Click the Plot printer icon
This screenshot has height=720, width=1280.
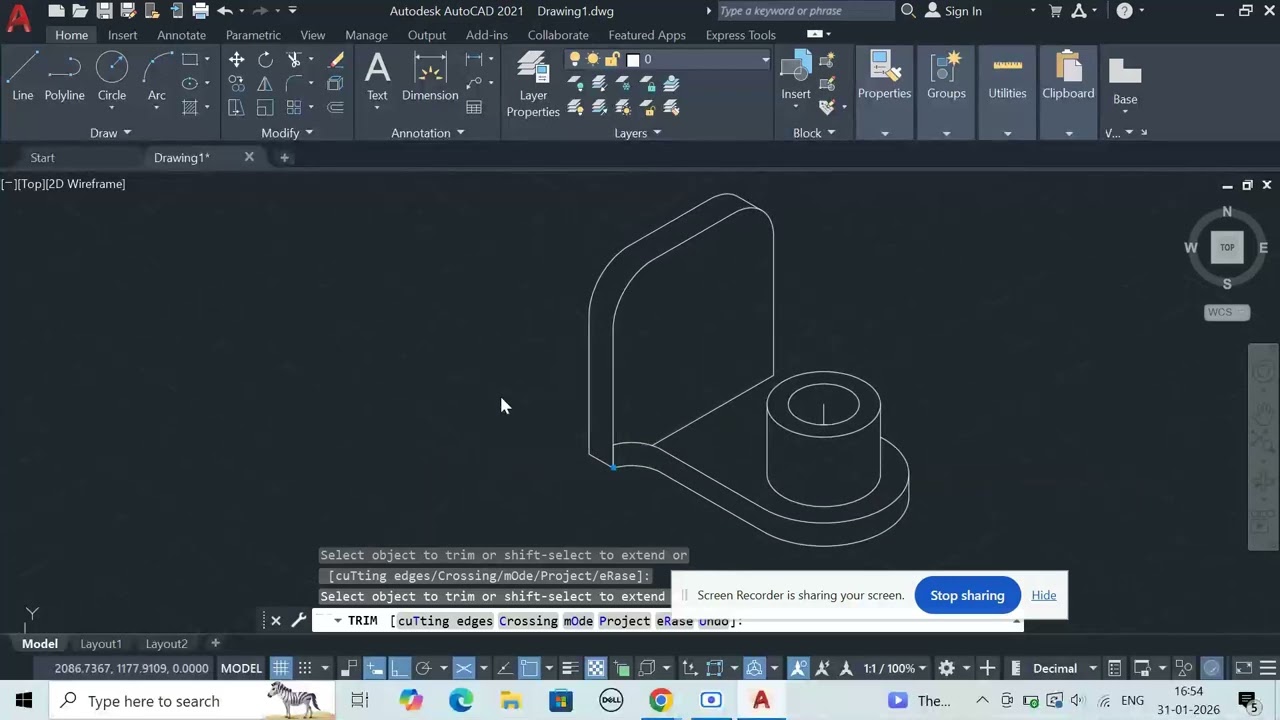(x=200, y=11)
